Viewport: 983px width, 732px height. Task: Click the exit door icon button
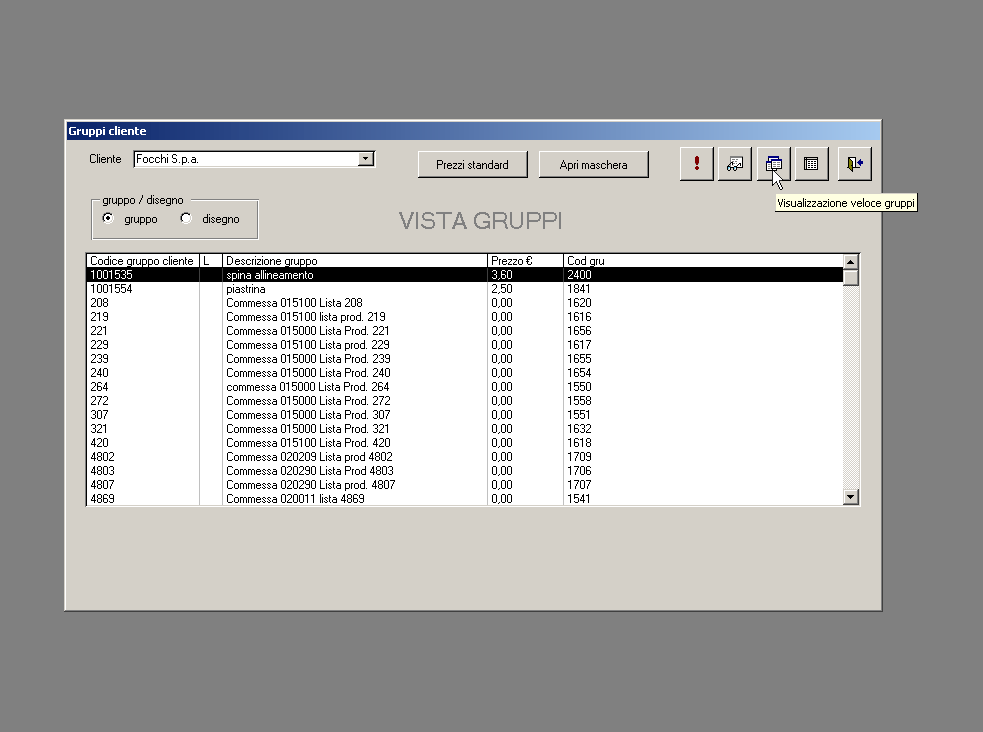point(854,164)
